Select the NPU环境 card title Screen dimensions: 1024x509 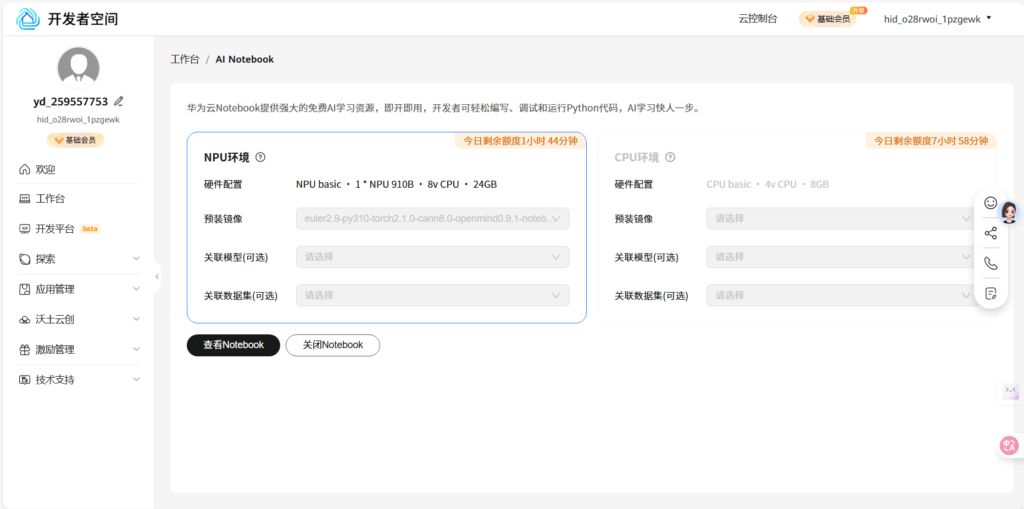[x=227, y=157]
